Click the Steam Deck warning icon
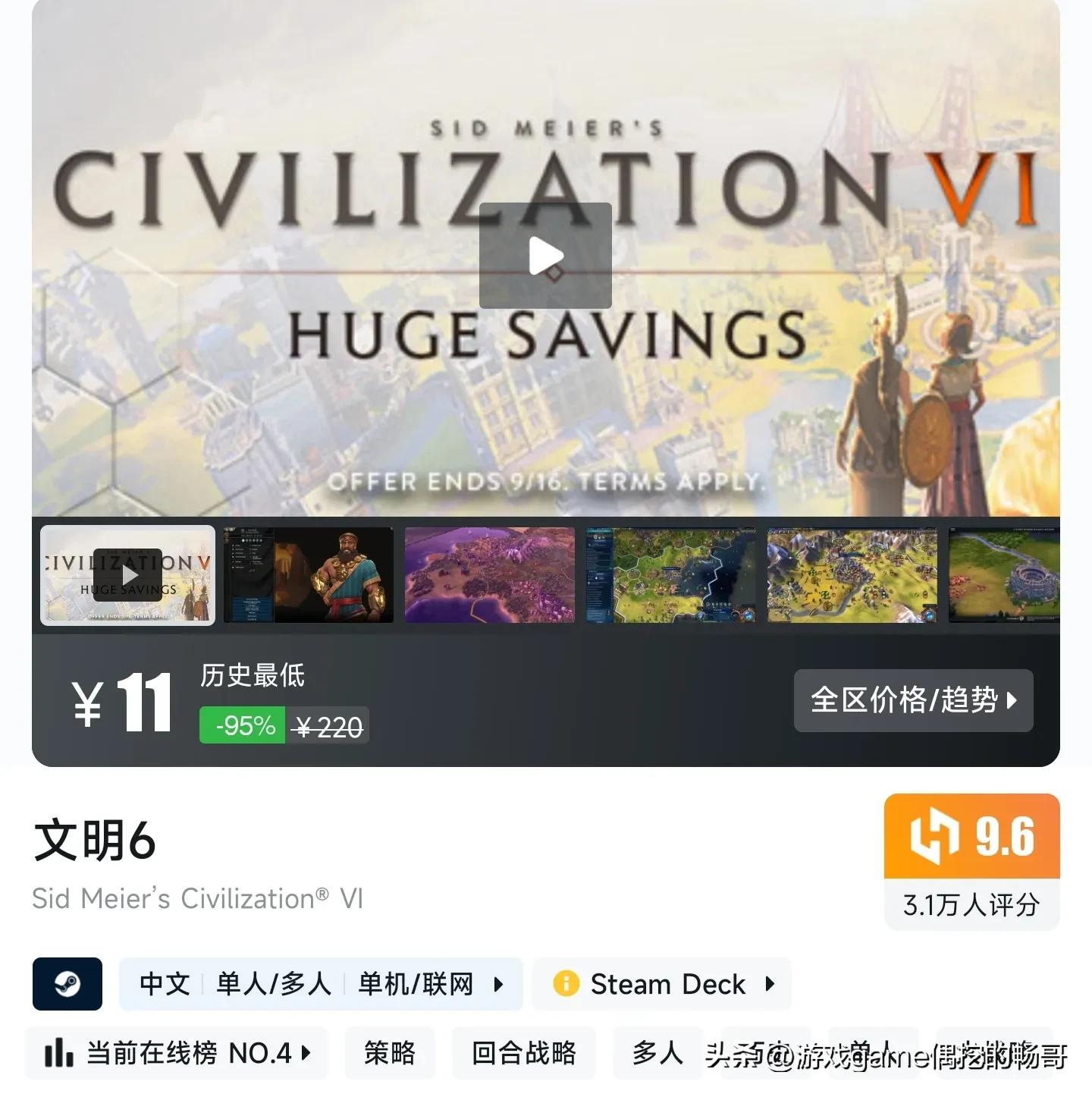This screenshot has height=1094, width=1092. coord(566,984)
